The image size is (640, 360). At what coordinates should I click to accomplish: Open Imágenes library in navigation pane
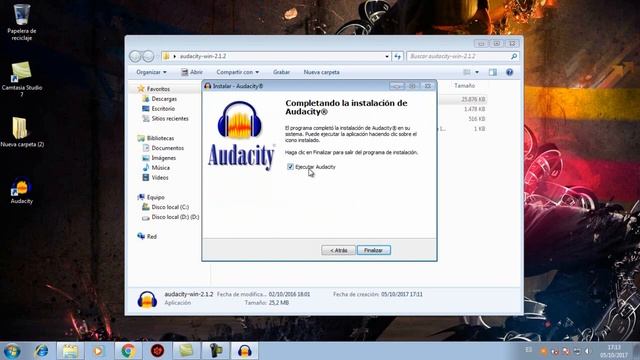point(163,158)
